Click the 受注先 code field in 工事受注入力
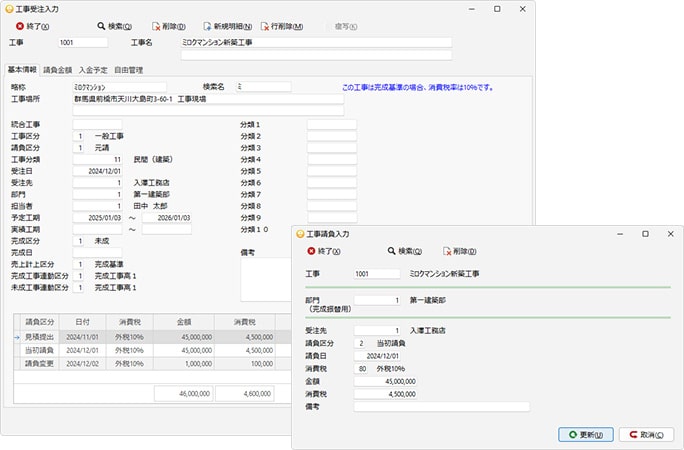 click(97, 183)
